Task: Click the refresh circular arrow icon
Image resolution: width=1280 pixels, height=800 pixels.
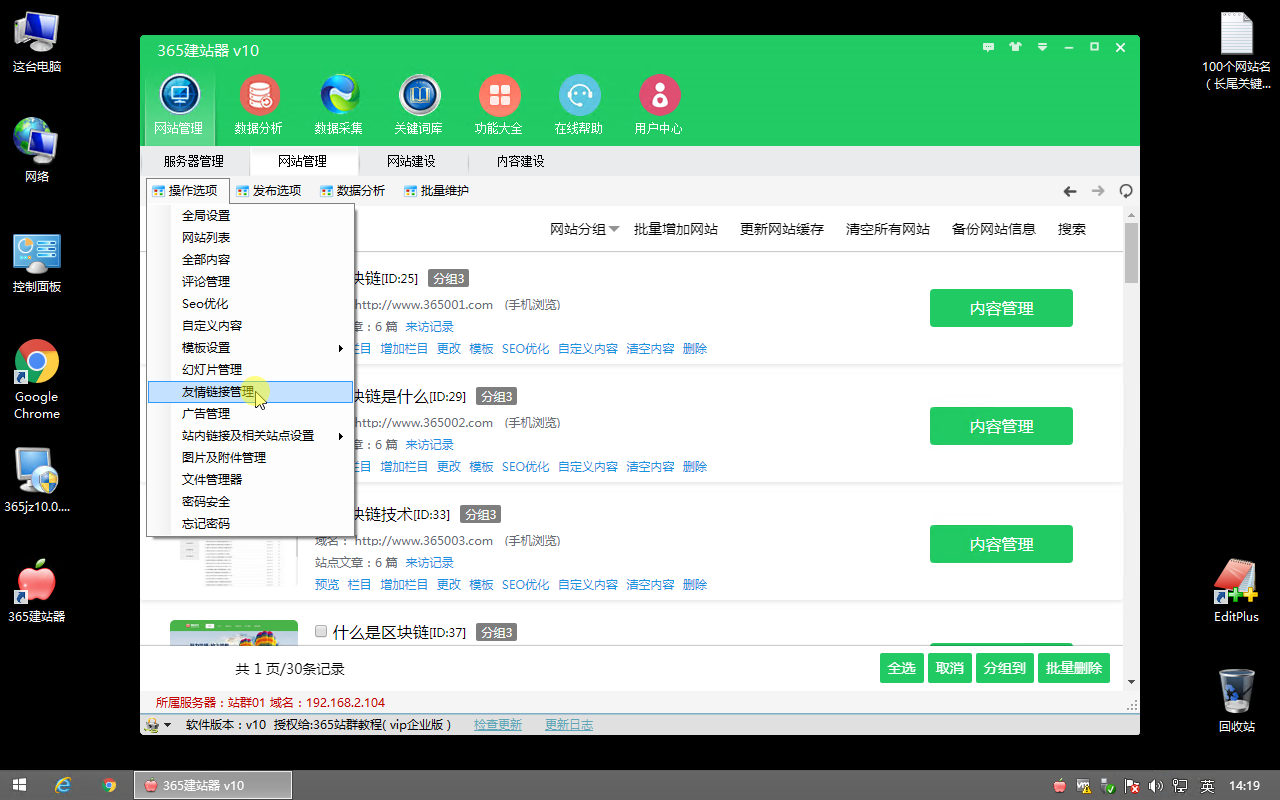Action: pyautogui.click(x=1126, y=191)
